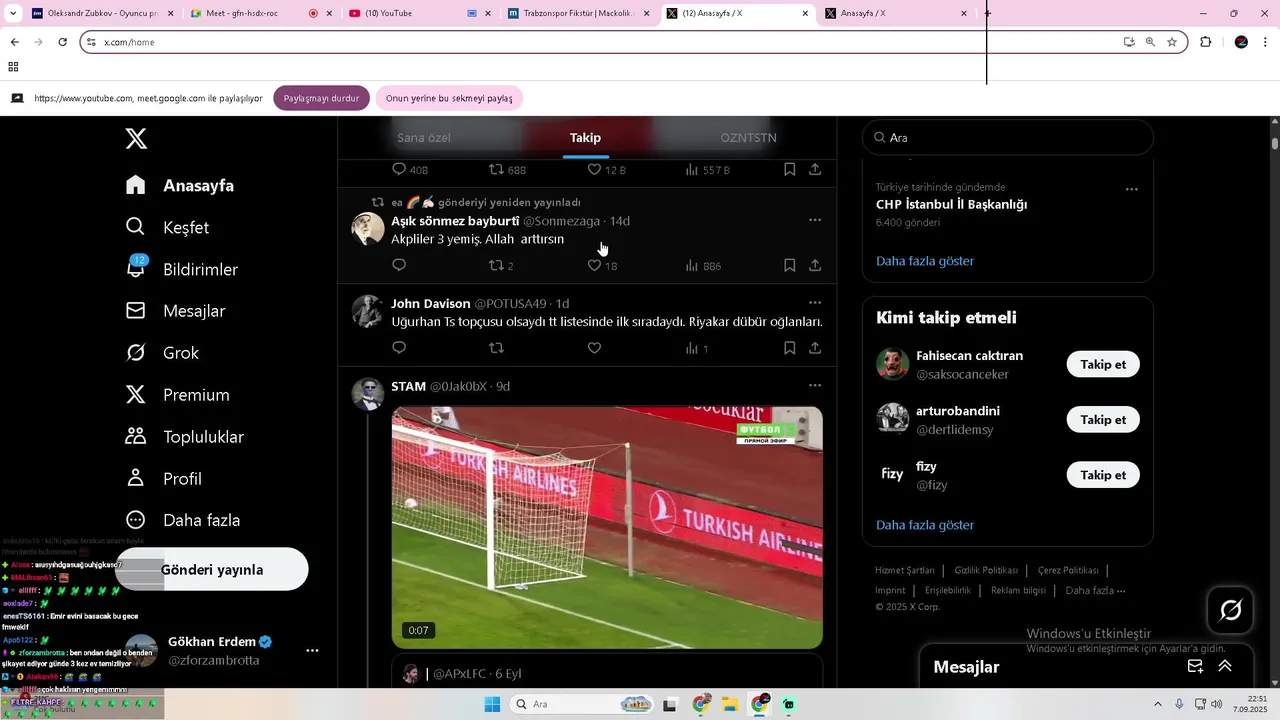Screen dimensions: 1280x720
Task: Click Onun yerine bu sekmeyi paylaş
Action: coord(449,98)
